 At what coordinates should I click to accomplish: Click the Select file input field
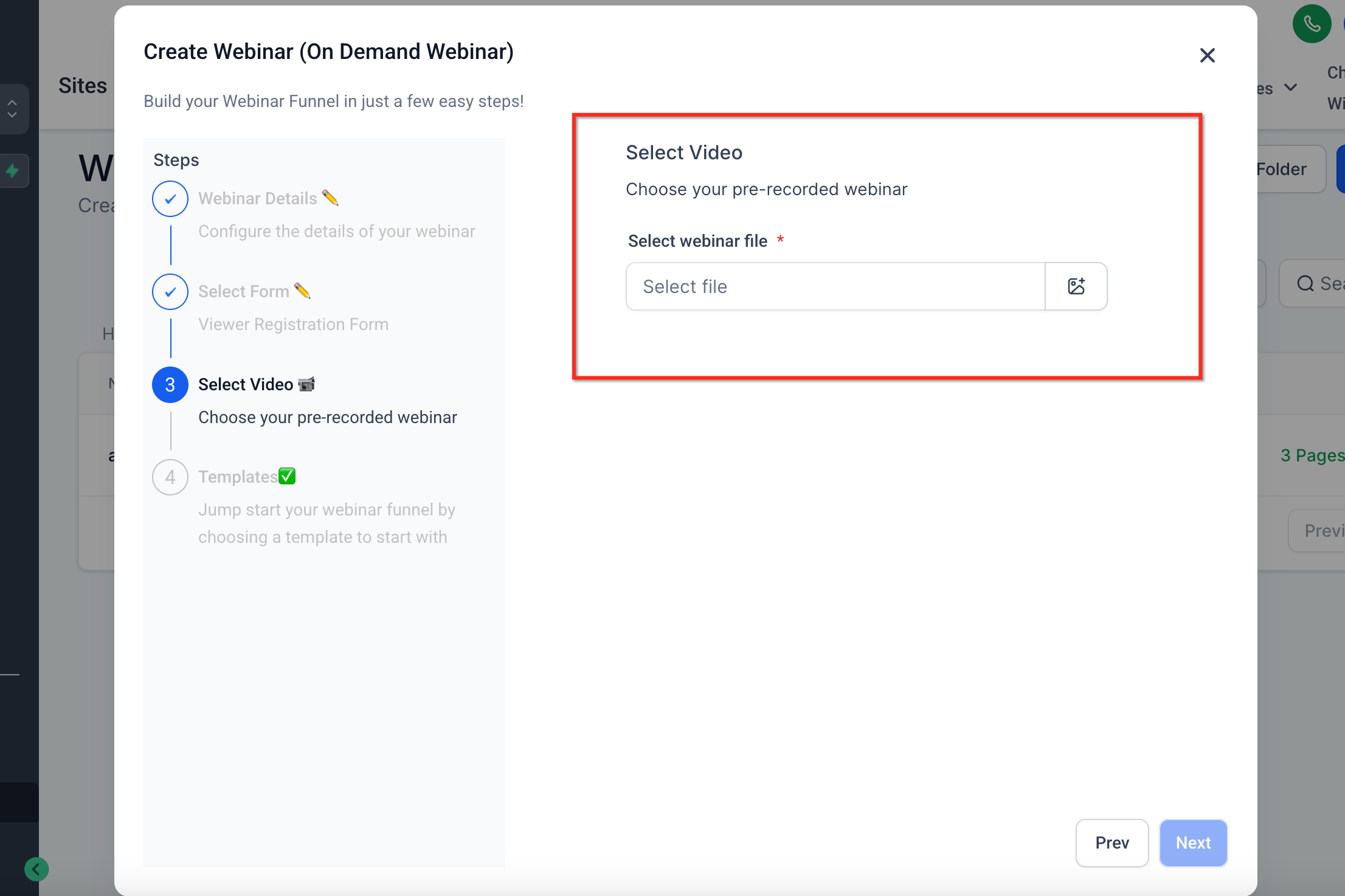click(x=835, y=286)
